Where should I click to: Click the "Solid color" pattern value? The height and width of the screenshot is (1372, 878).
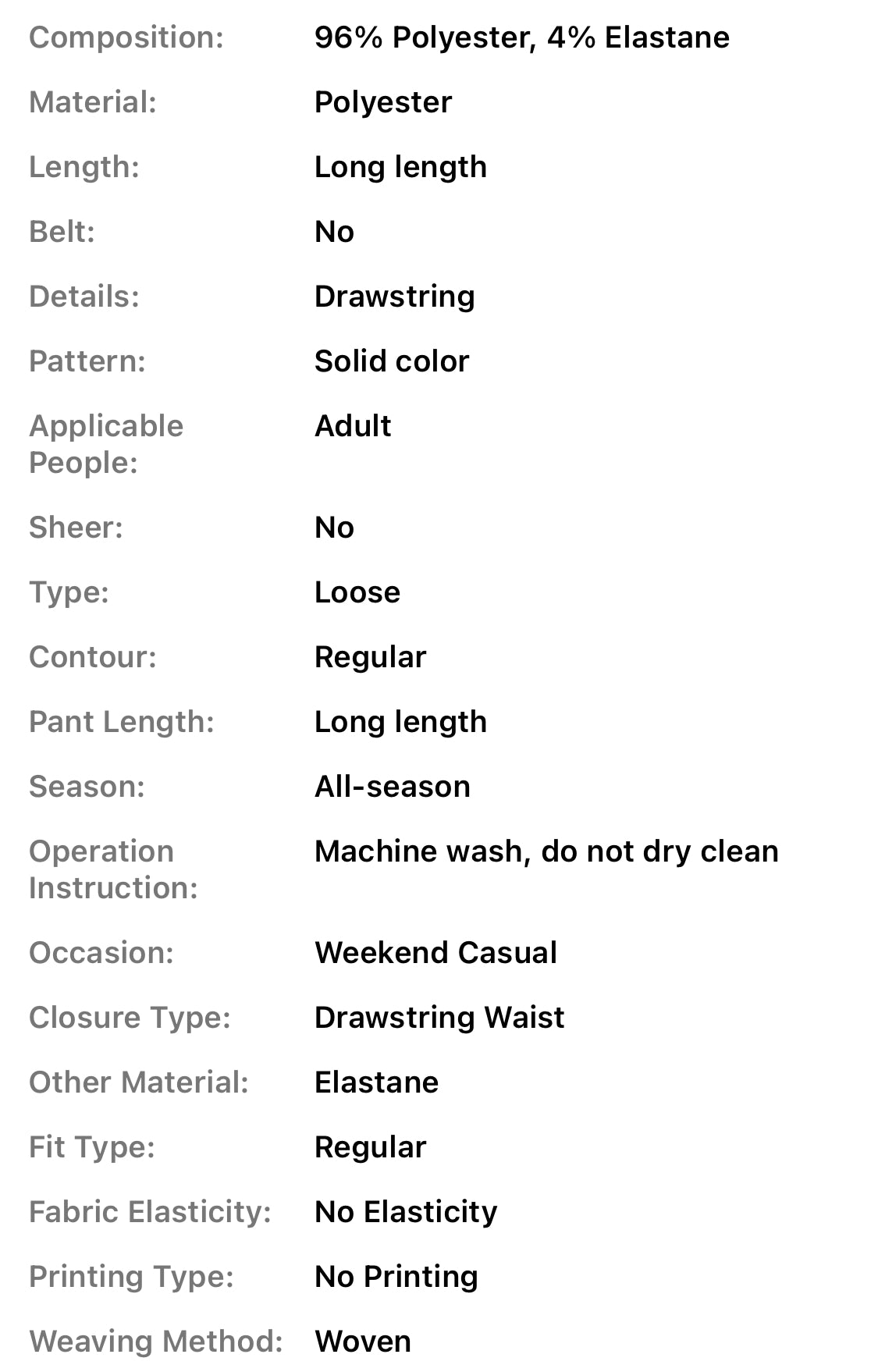tap(392, 361)
